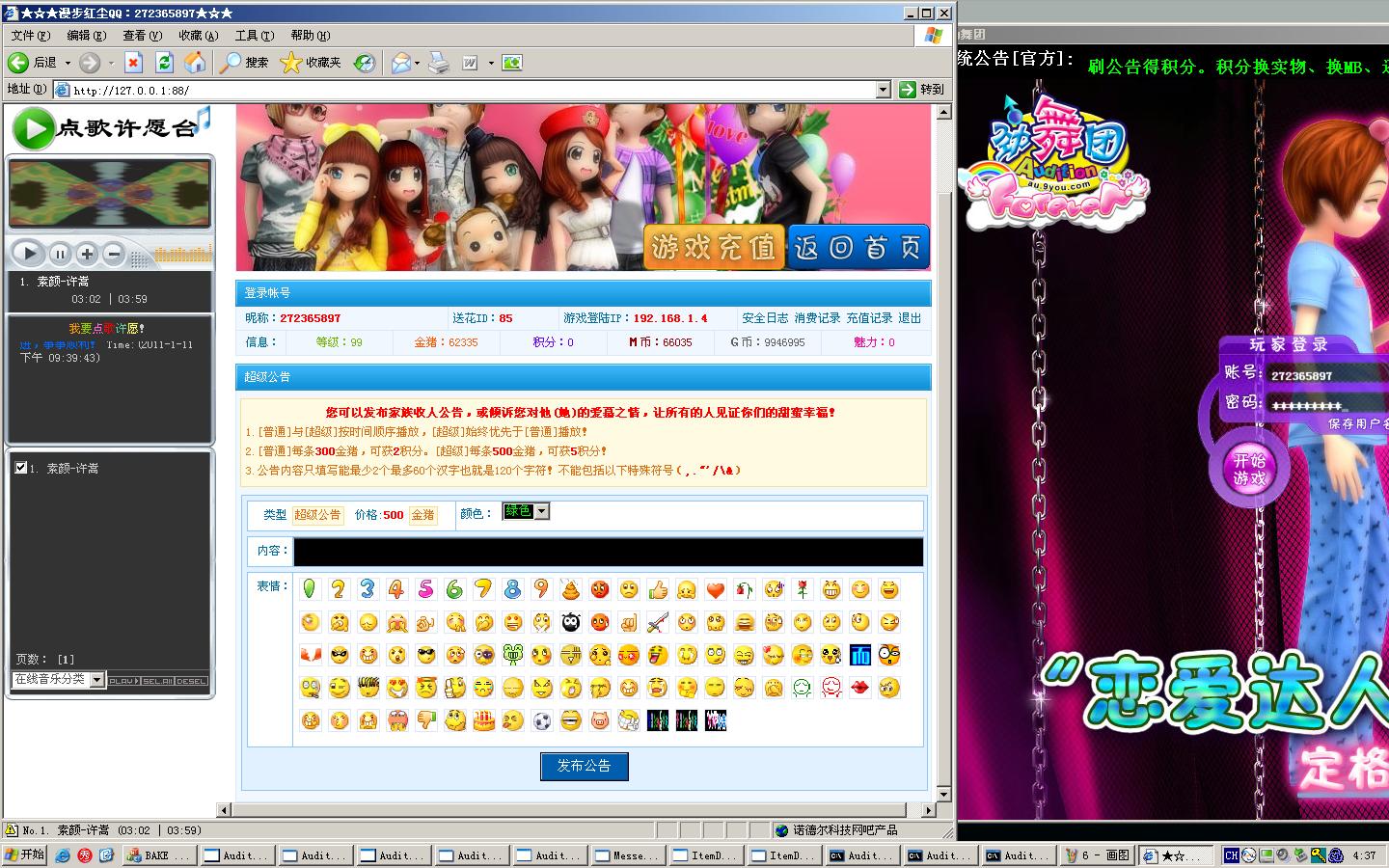Open the address bar dropdown arrow
The image size is (1389, 868).
point(883,90)
